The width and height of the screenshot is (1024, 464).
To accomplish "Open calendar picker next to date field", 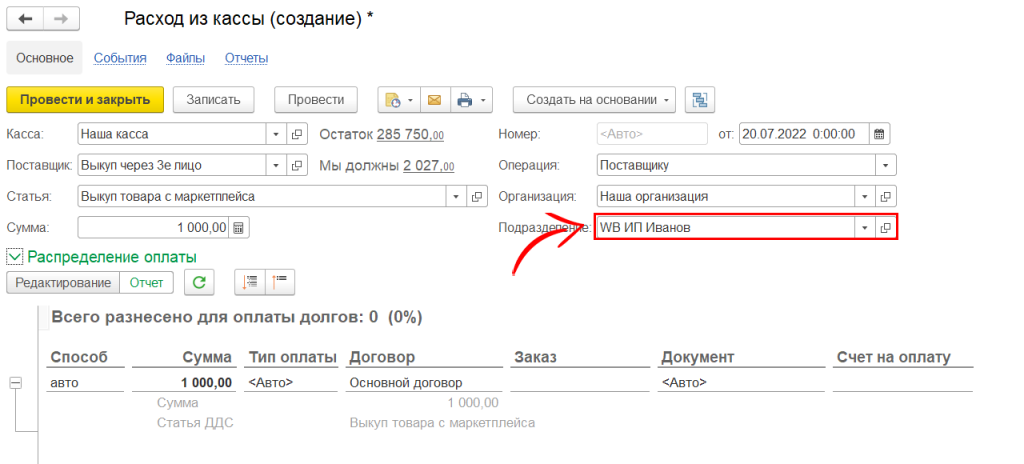I will pyautogui.click(x=879, y=134).
